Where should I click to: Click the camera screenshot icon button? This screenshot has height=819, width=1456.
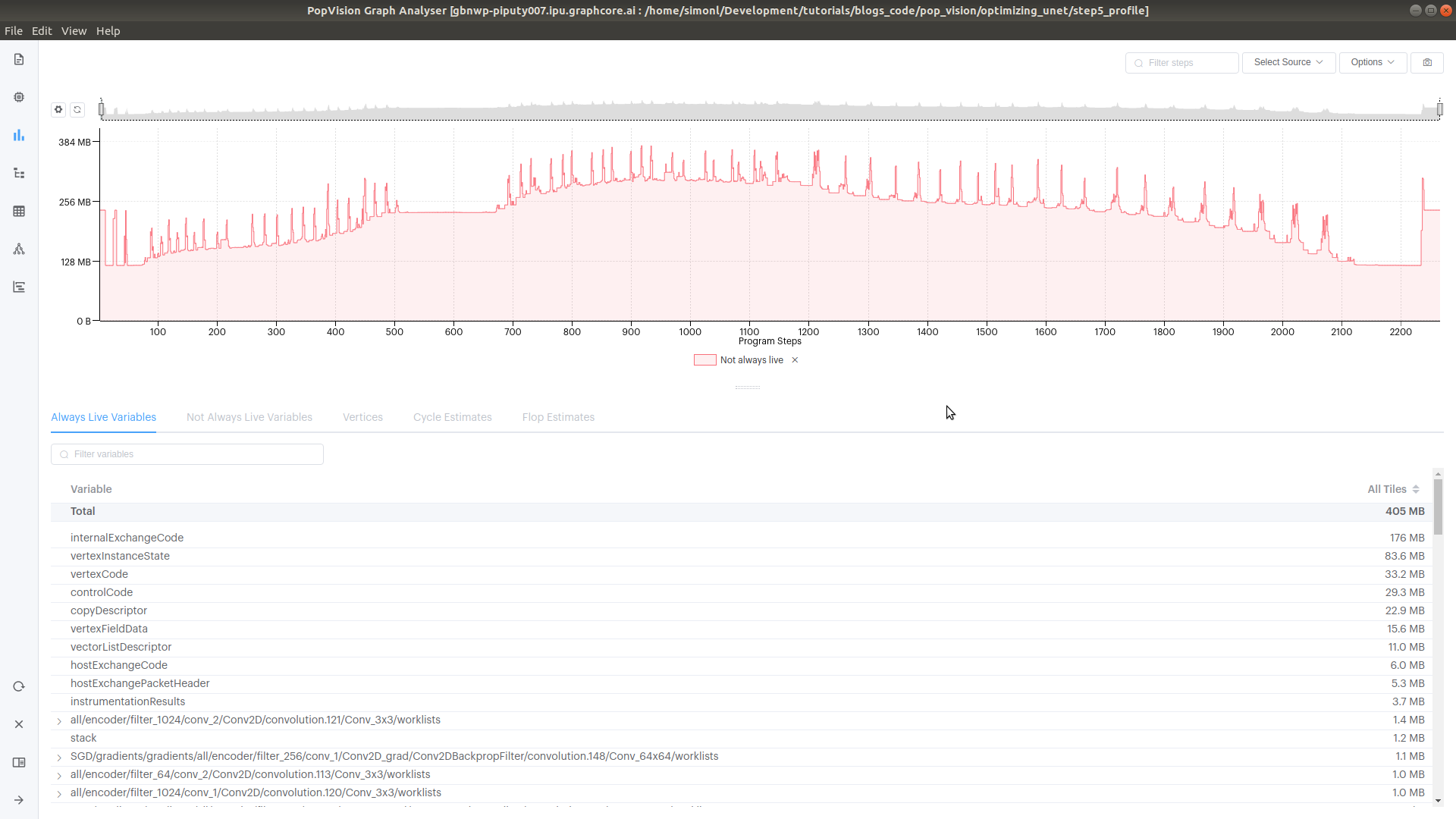click(x=1427, y=62)
